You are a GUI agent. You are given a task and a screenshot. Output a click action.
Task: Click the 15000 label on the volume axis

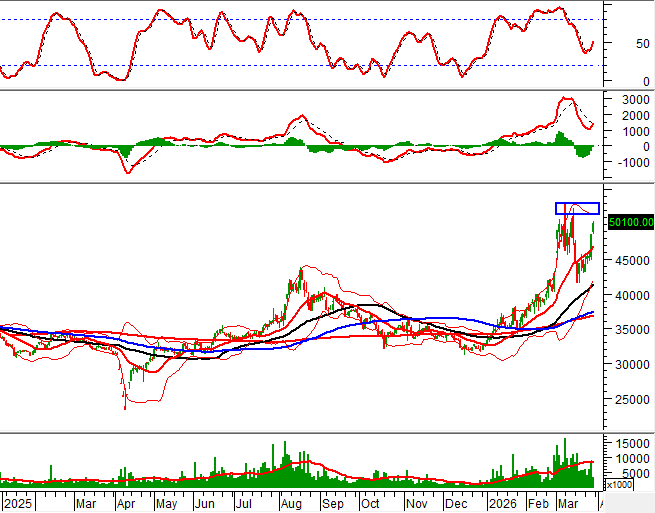coord(632,443)
